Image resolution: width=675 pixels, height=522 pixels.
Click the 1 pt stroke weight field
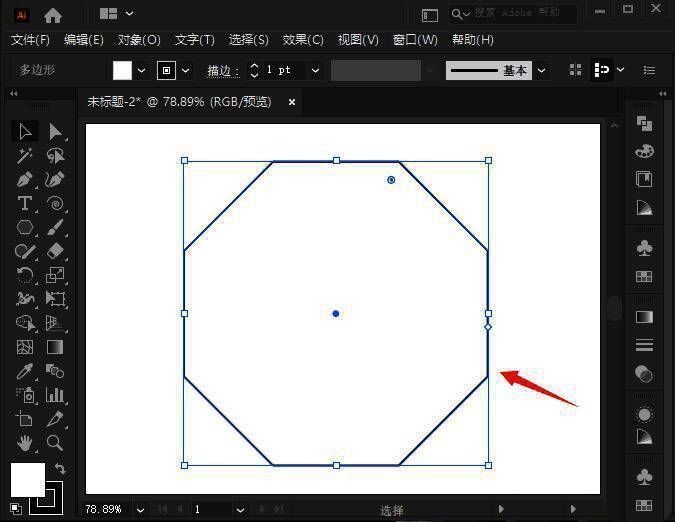pyautogui.click(x=283, y=70)
